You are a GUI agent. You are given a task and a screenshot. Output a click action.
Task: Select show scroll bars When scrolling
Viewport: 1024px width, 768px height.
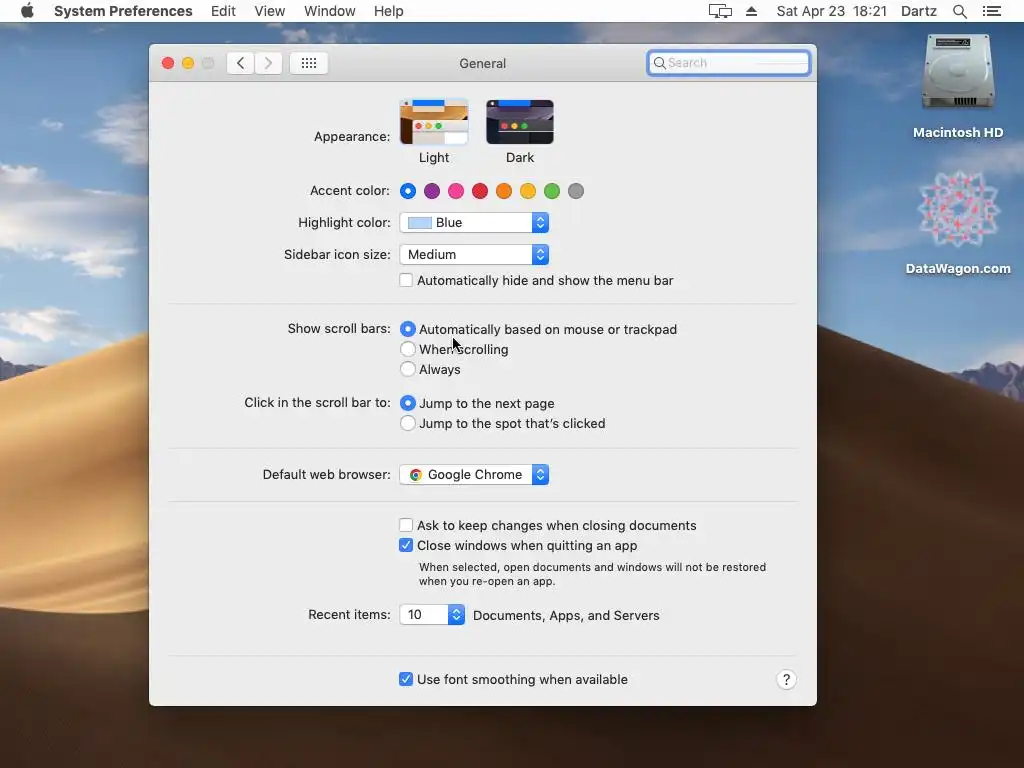pos(408,349)
